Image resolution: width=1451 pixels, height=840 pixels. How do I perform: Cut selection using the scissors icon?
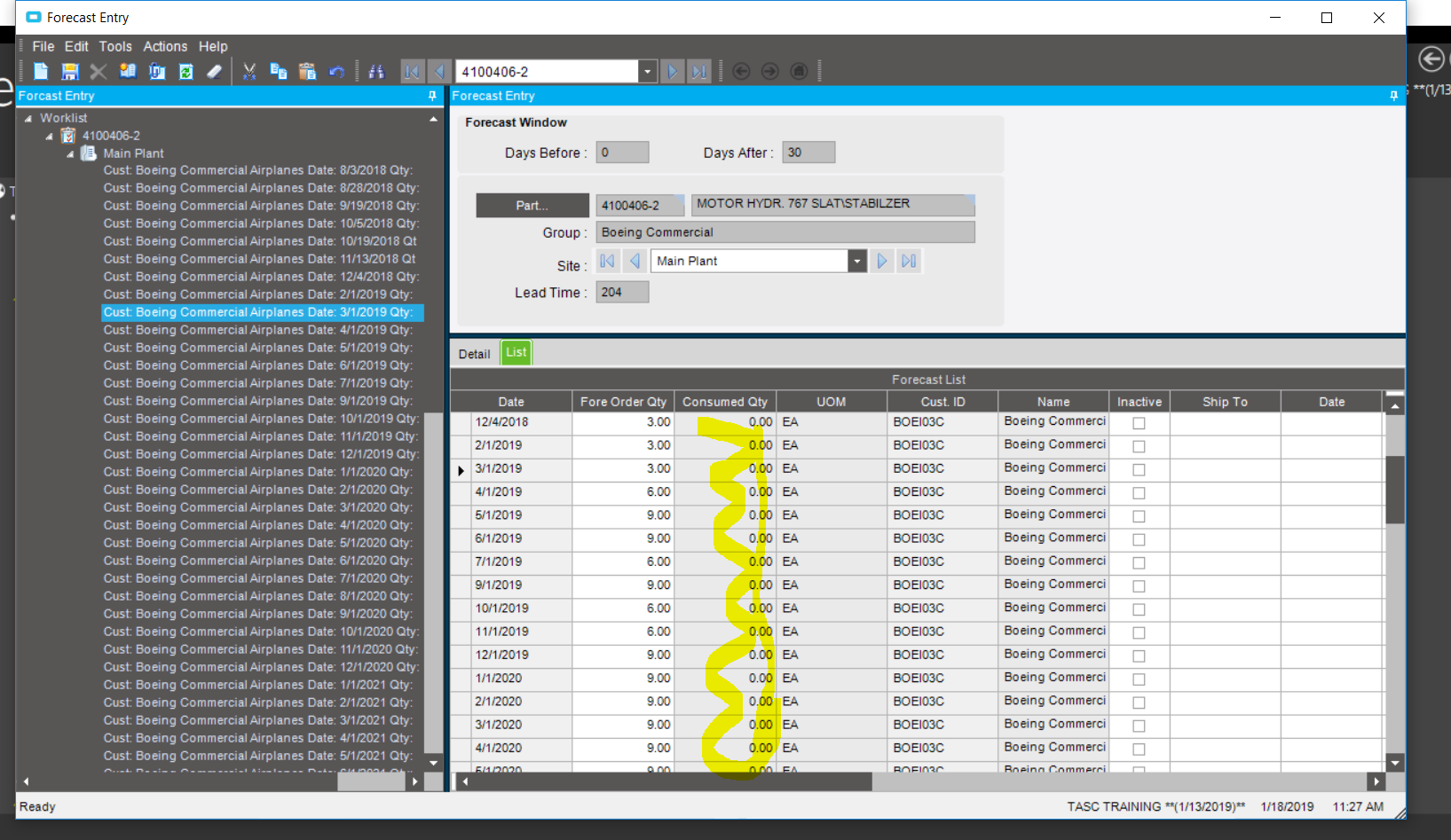pos(249,71)
